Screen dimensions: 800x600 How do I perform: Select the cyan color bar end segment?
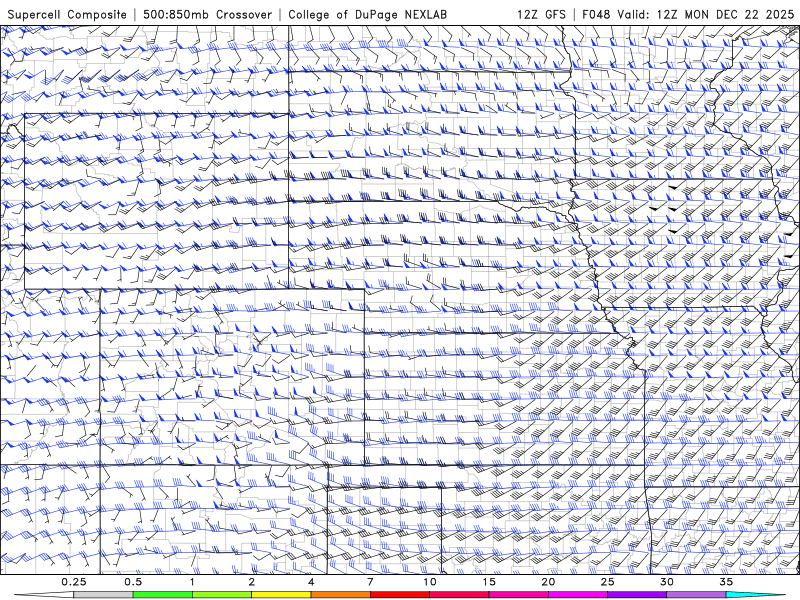coord(755,595)
